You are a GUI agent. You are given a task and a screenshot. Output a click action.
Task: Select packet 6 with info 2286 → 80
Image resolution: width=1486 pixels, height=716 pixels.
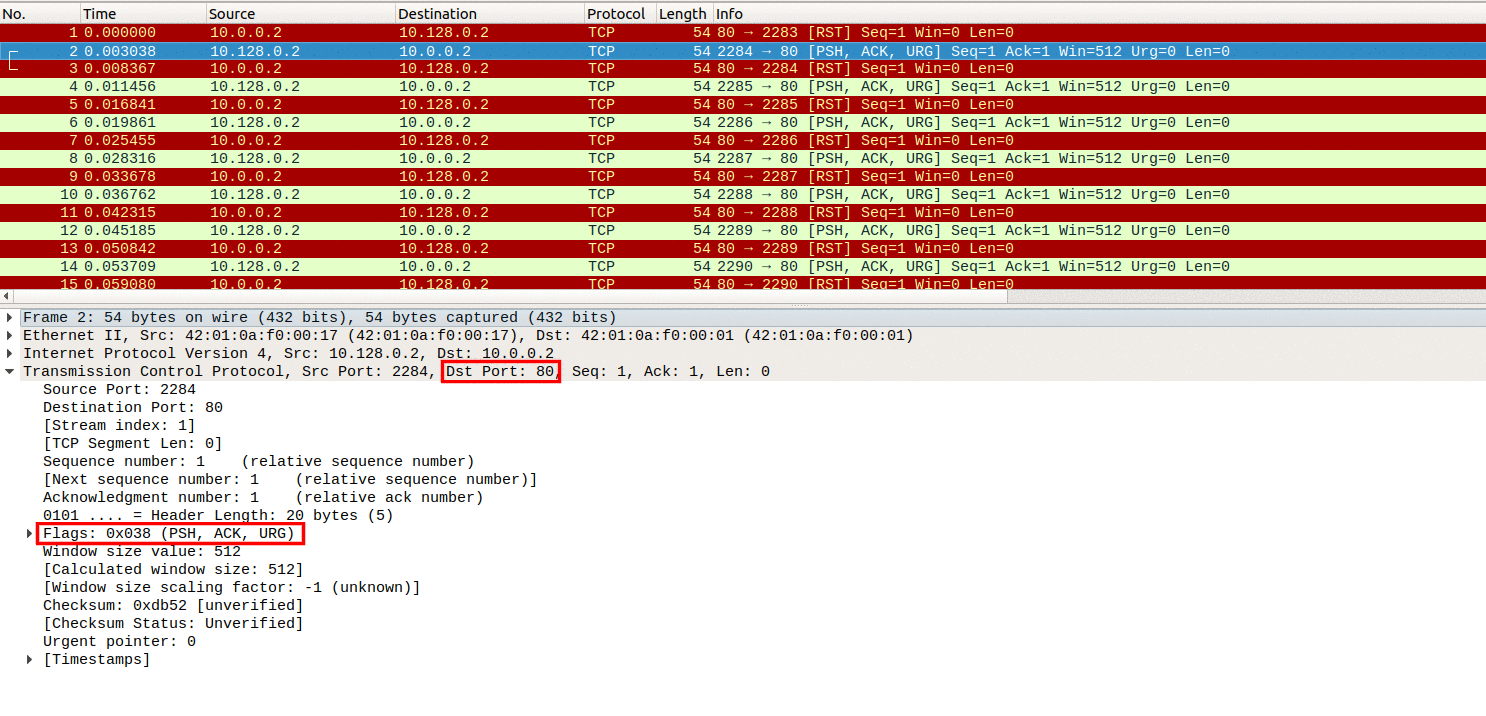[743, 123]
